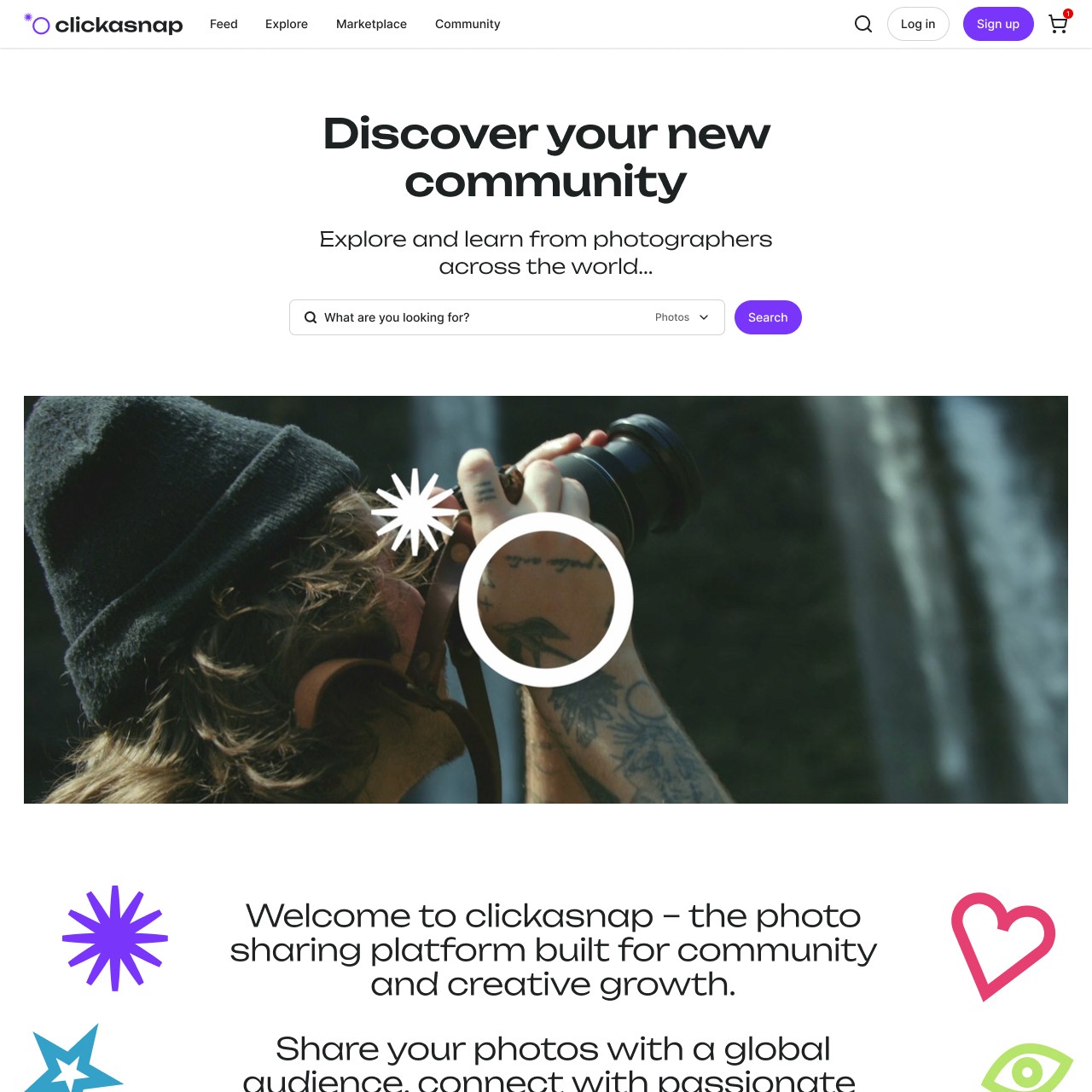Viewport: 1092px width, 1092px height.
Task: Open the Explore menu item
Action: 287,24
